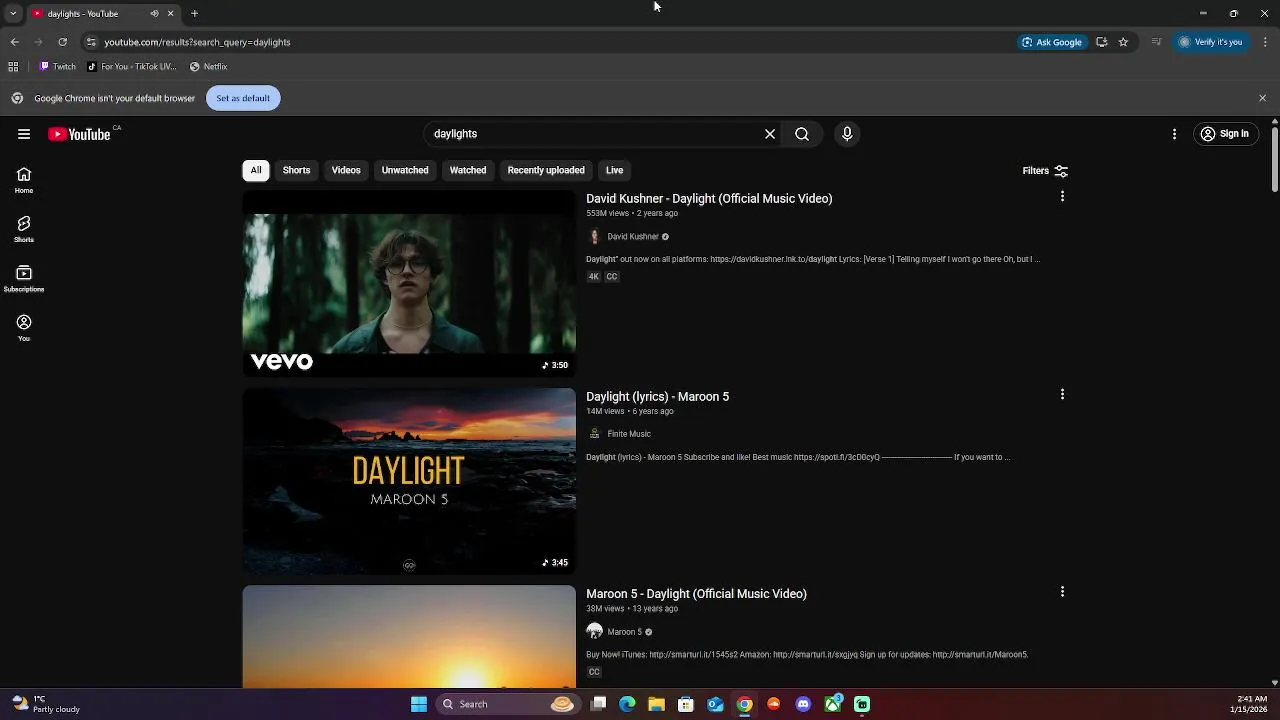Open Chrome three-dot menu
Screen dimensions: 1280x720
pyautogui.click(x=1265, y=42)
